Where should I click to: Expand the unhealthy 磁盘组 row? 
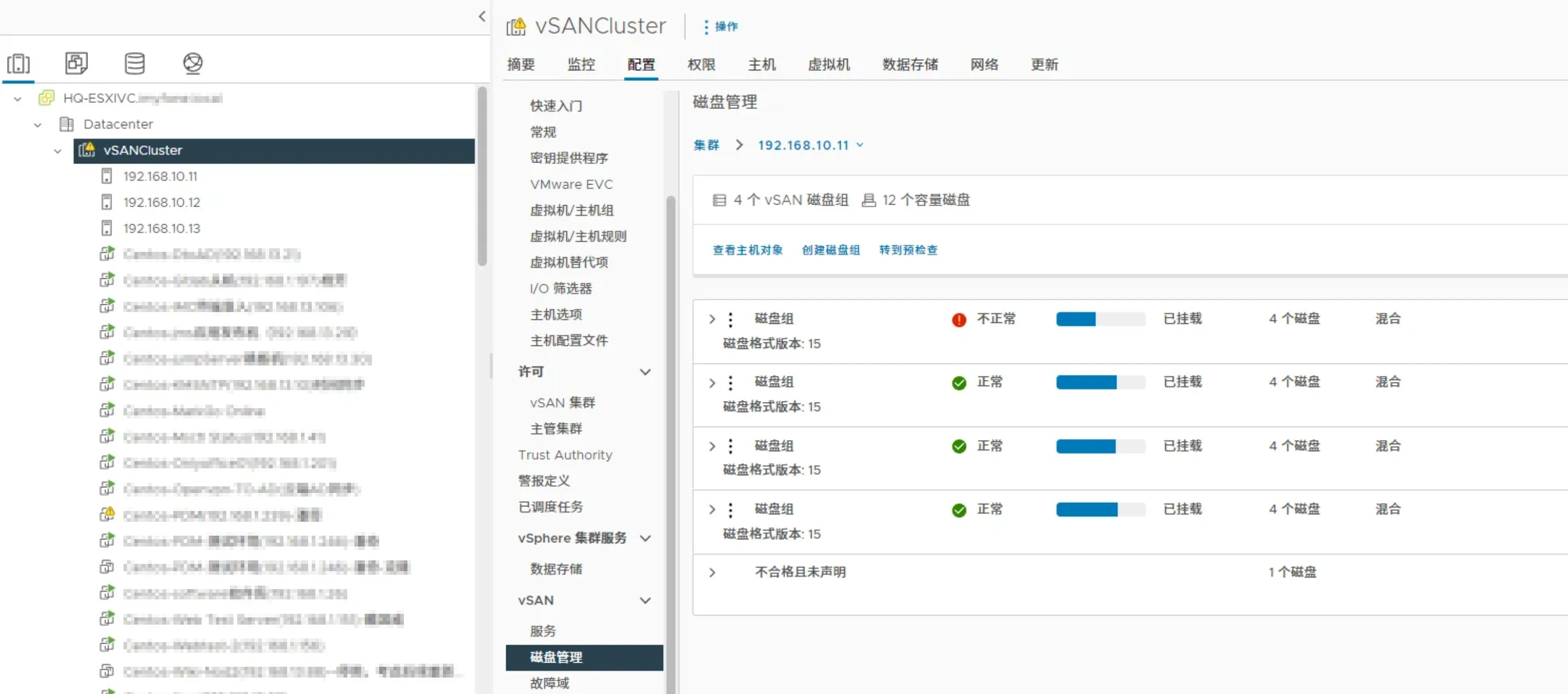[711, 319]
